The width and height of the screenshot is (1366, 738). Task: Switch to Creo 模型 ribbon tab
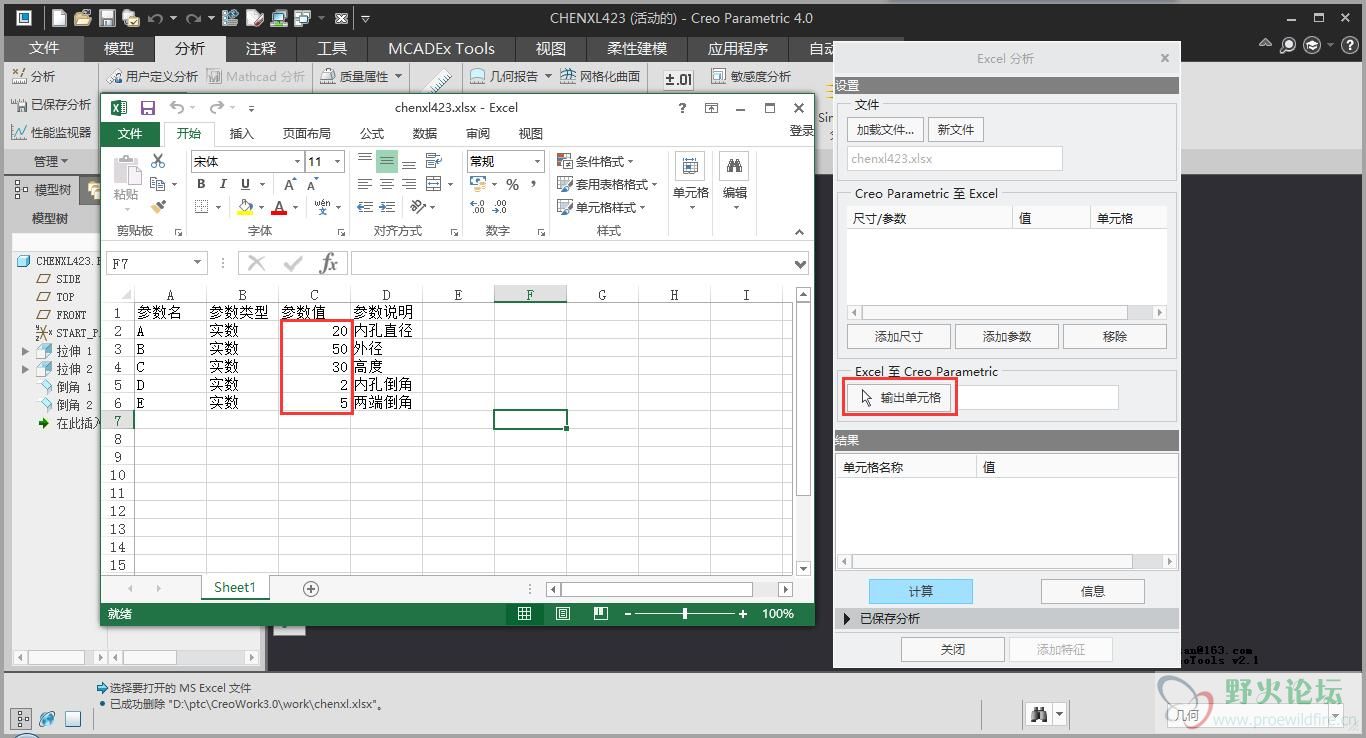pos(119,48)
